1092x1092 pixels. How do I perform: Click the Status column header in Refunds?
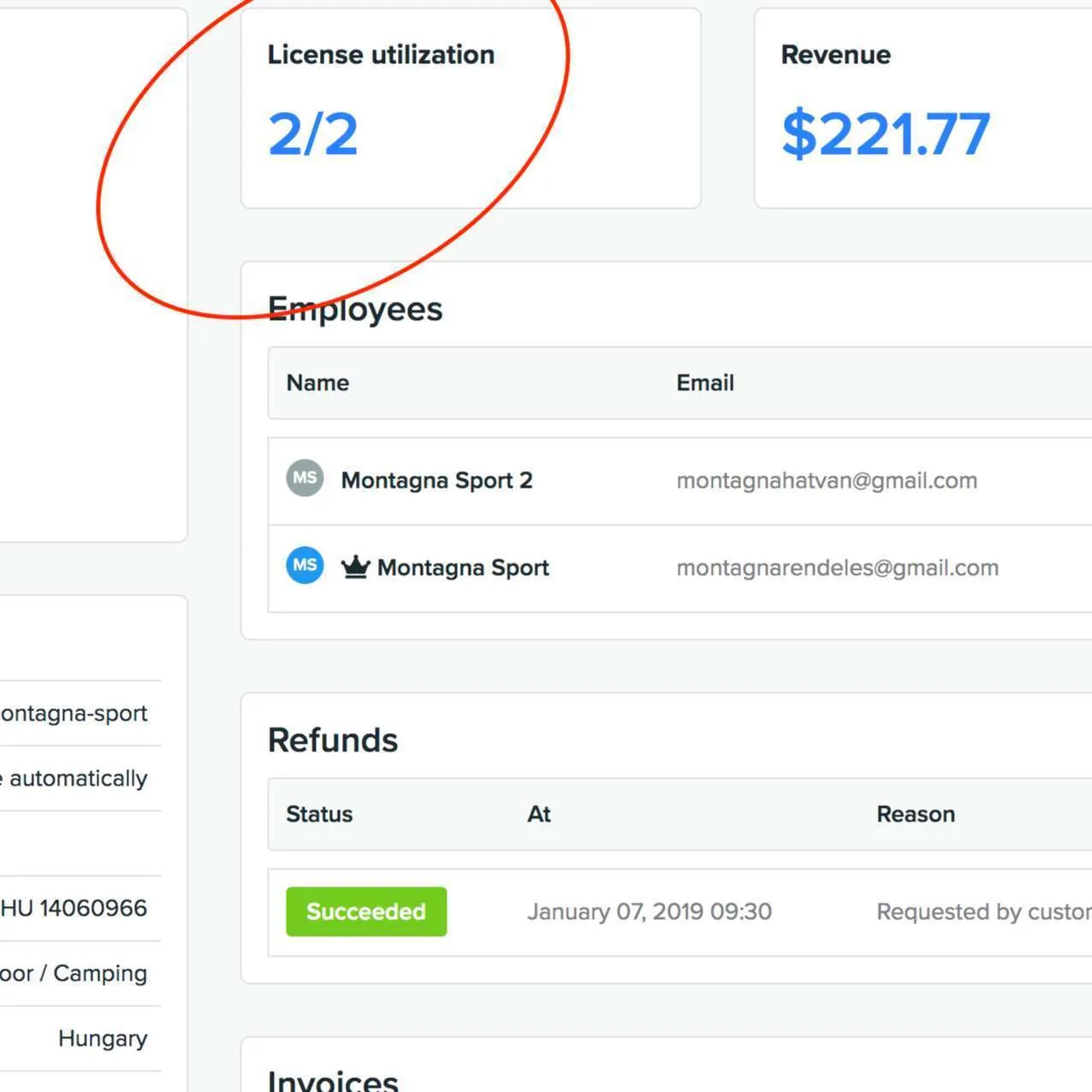(x=319, y=815)
